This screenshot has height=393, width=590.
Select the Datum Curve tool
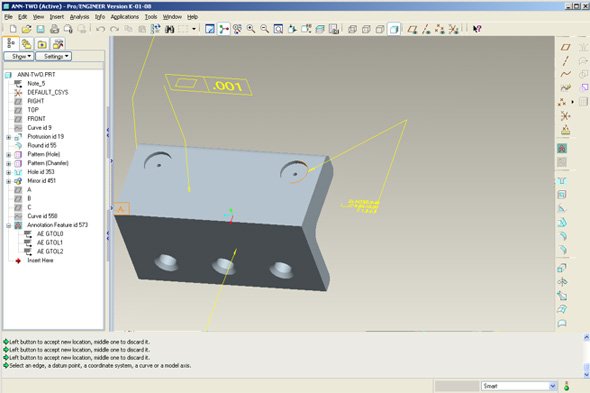click(565, 74)
